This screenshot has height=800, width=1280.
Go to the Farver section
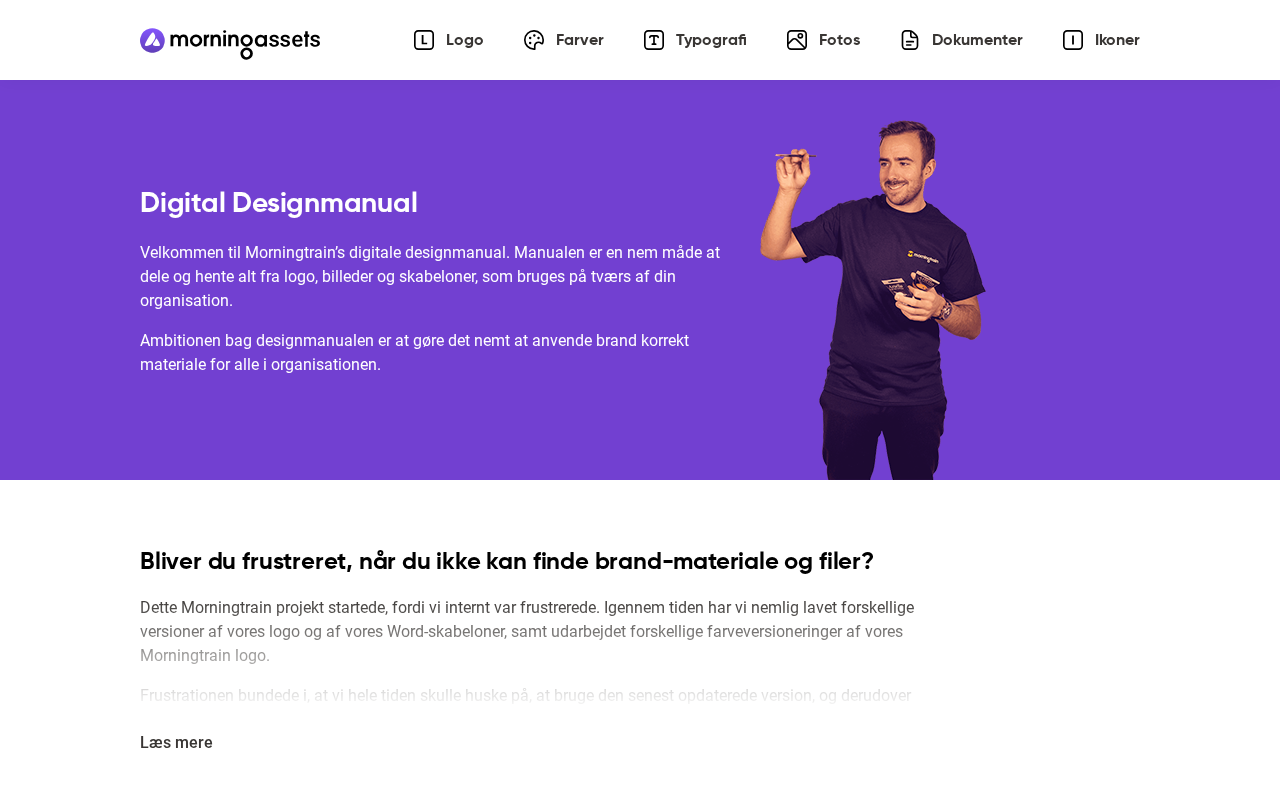click(580, 40)
